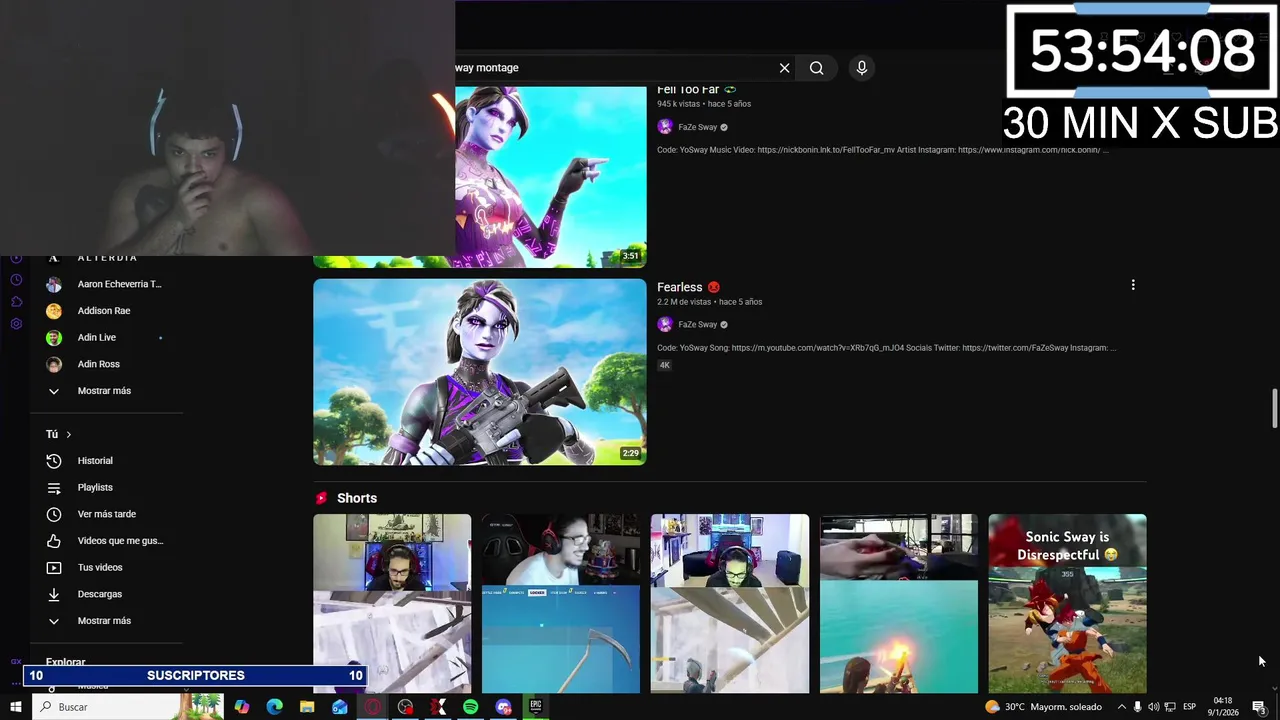Open Discord from the taskbar

coord(503,707)
